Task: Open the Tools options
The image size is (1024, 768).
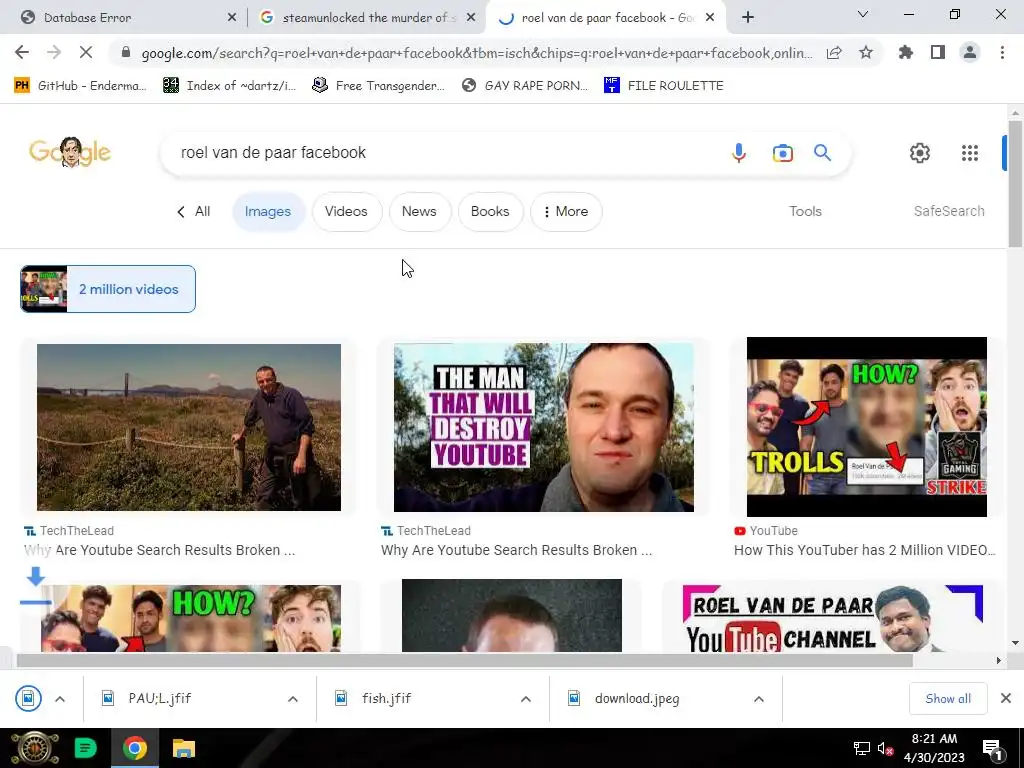Action: tap(805, 212)
